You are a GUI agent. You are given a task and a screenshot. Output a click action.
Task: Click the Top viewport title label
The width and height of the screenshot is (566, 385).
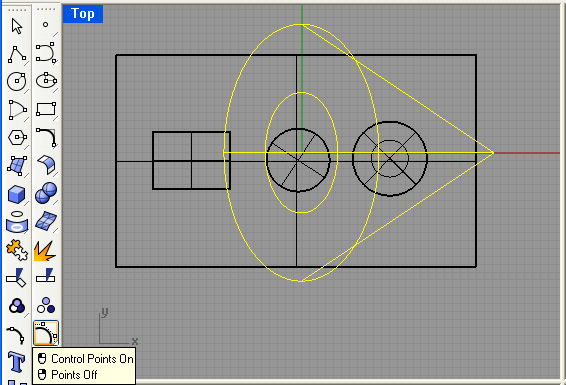pos(83,14)
